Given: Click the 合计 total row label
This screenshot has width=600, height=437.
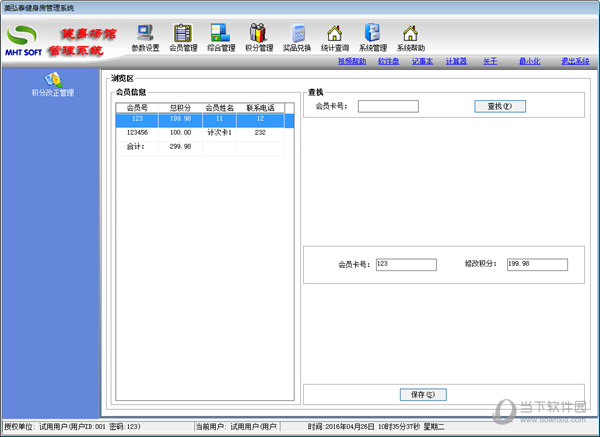Looking at the screenshot, I should [135, 147].
